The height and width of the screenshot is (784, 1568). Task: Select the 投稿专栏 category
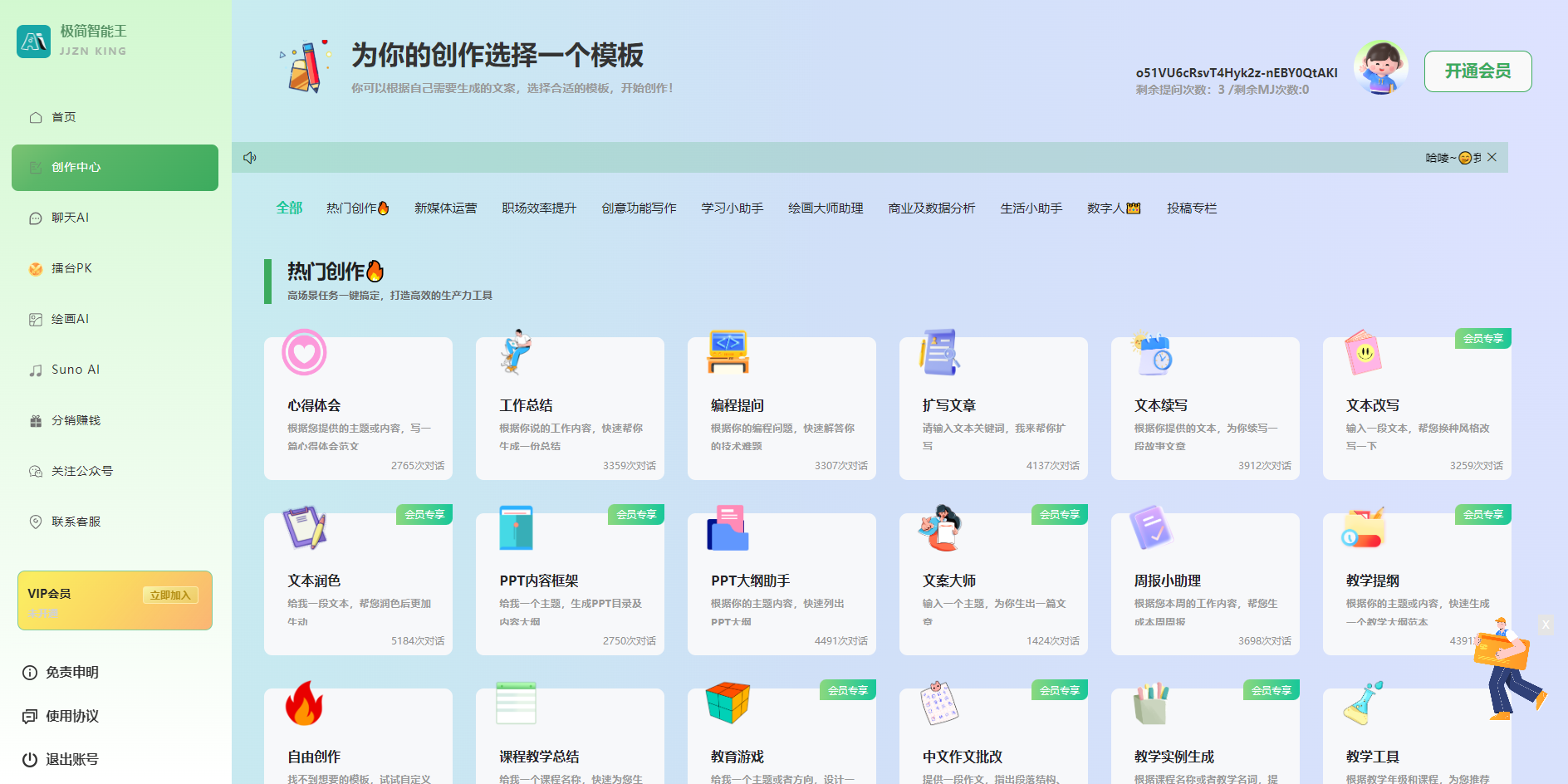(1192, 208)
